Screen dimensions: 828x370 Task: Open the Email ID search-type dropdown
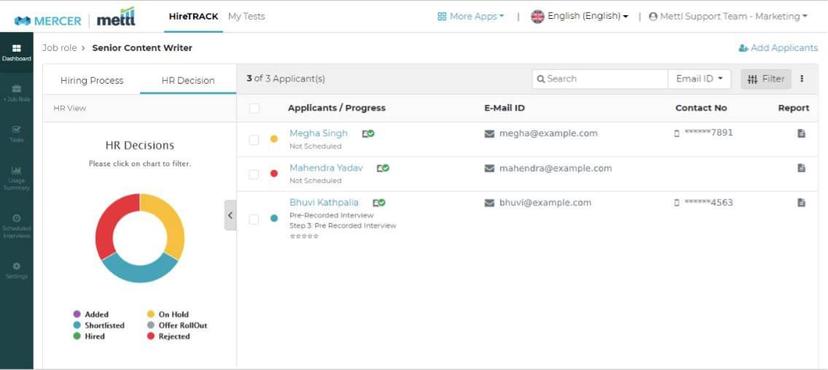pyautogui.click(x=699, y=79)
